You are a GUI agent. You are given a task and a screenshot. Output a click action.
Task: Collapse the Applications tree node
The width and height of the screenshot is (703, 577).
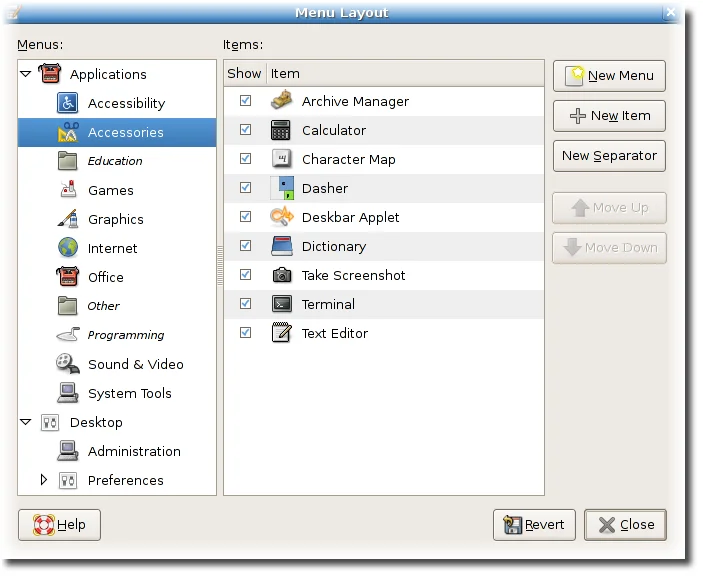point(26,74)
